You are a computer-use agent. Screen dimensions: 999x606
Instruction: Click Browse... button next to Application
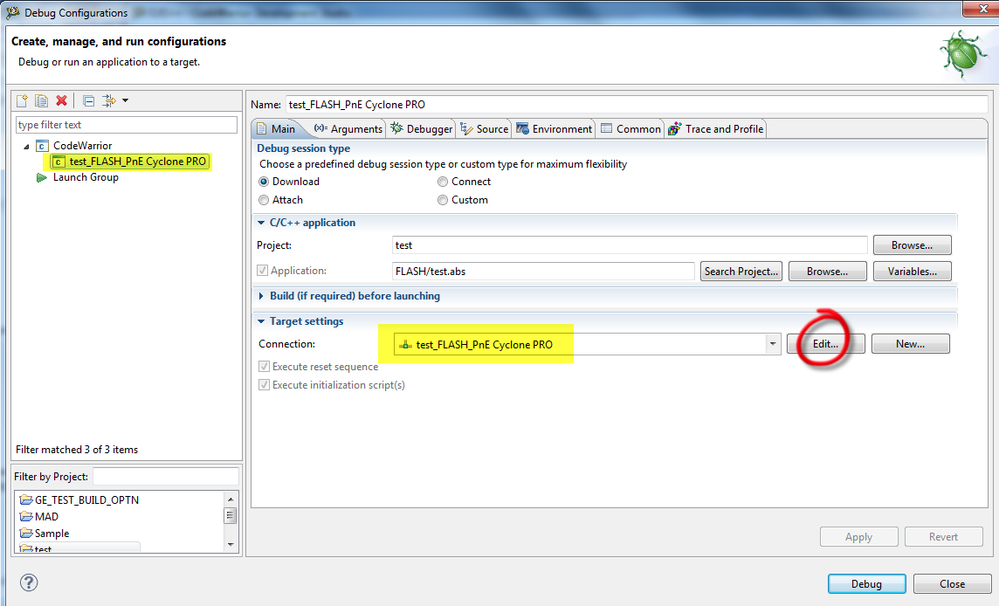[x=827, y=271]
